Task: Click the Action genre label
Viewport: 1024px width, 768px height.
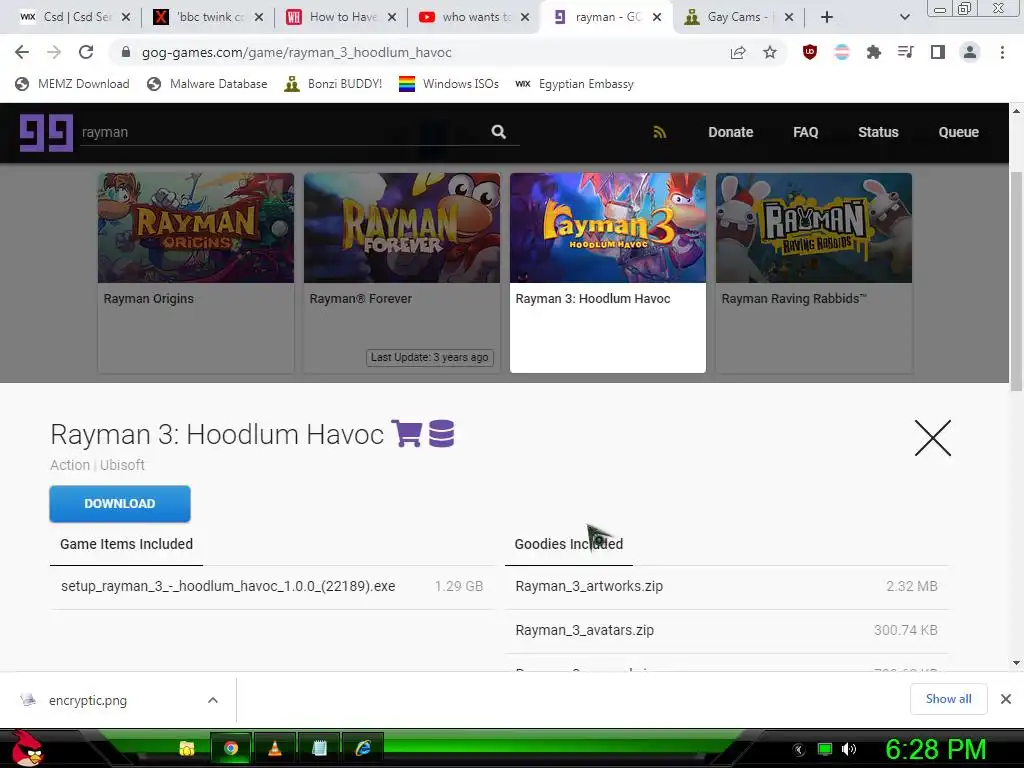Action: tap(70, 465)
